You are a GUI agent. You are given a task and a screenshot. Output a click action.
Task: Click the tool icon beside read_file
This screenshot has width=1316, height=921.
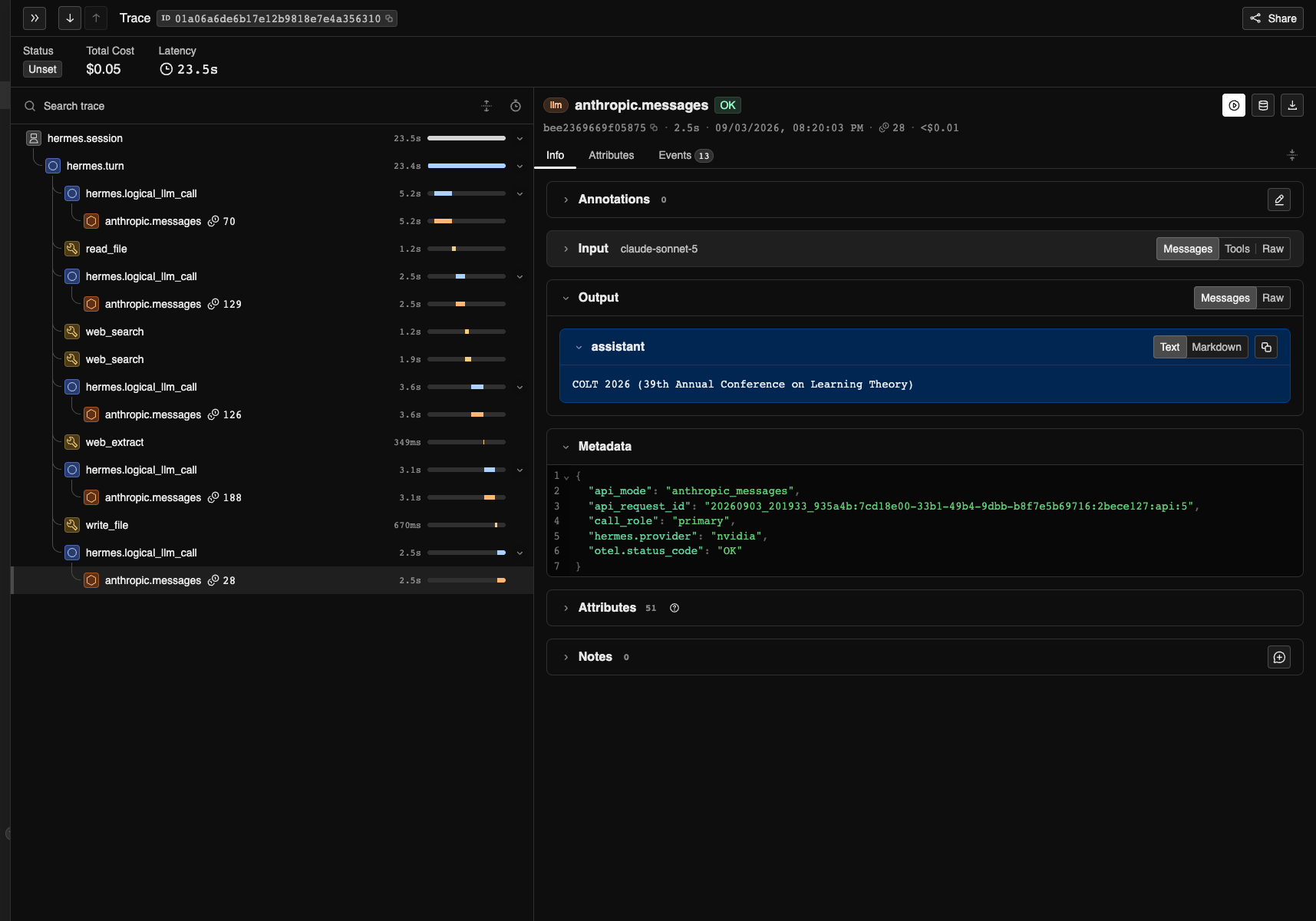point(72,249)
